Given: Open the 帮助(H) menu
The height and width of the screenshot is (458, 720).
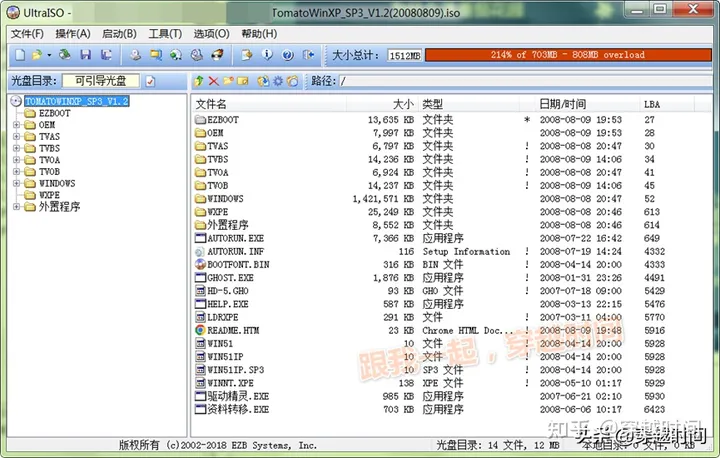Looking at the screenshot, I should (259, 34).
